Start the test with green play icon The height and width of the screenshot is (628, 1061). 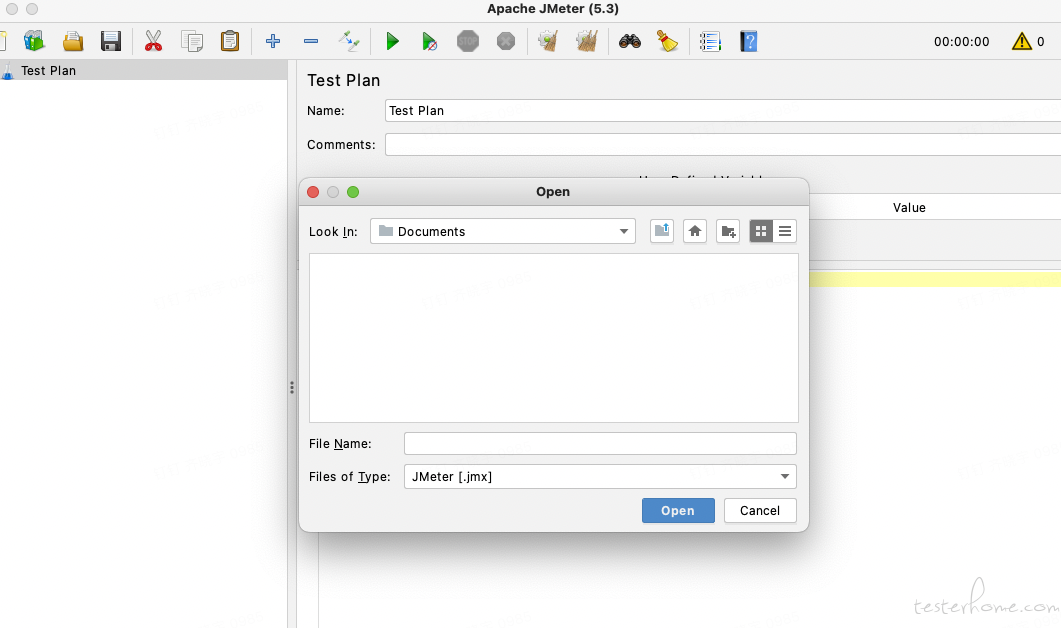click(x=392, y=41)
